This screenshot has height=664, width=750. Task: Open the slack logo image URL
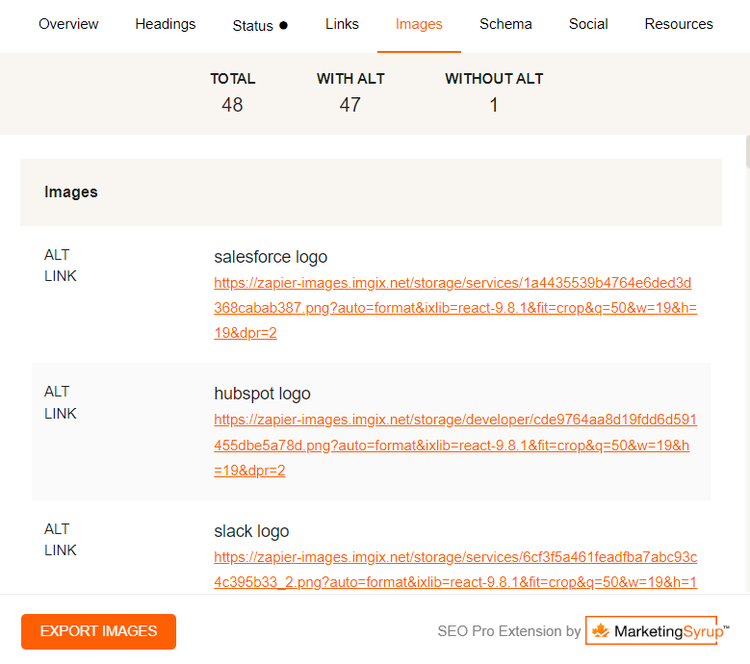click(455, 569)
